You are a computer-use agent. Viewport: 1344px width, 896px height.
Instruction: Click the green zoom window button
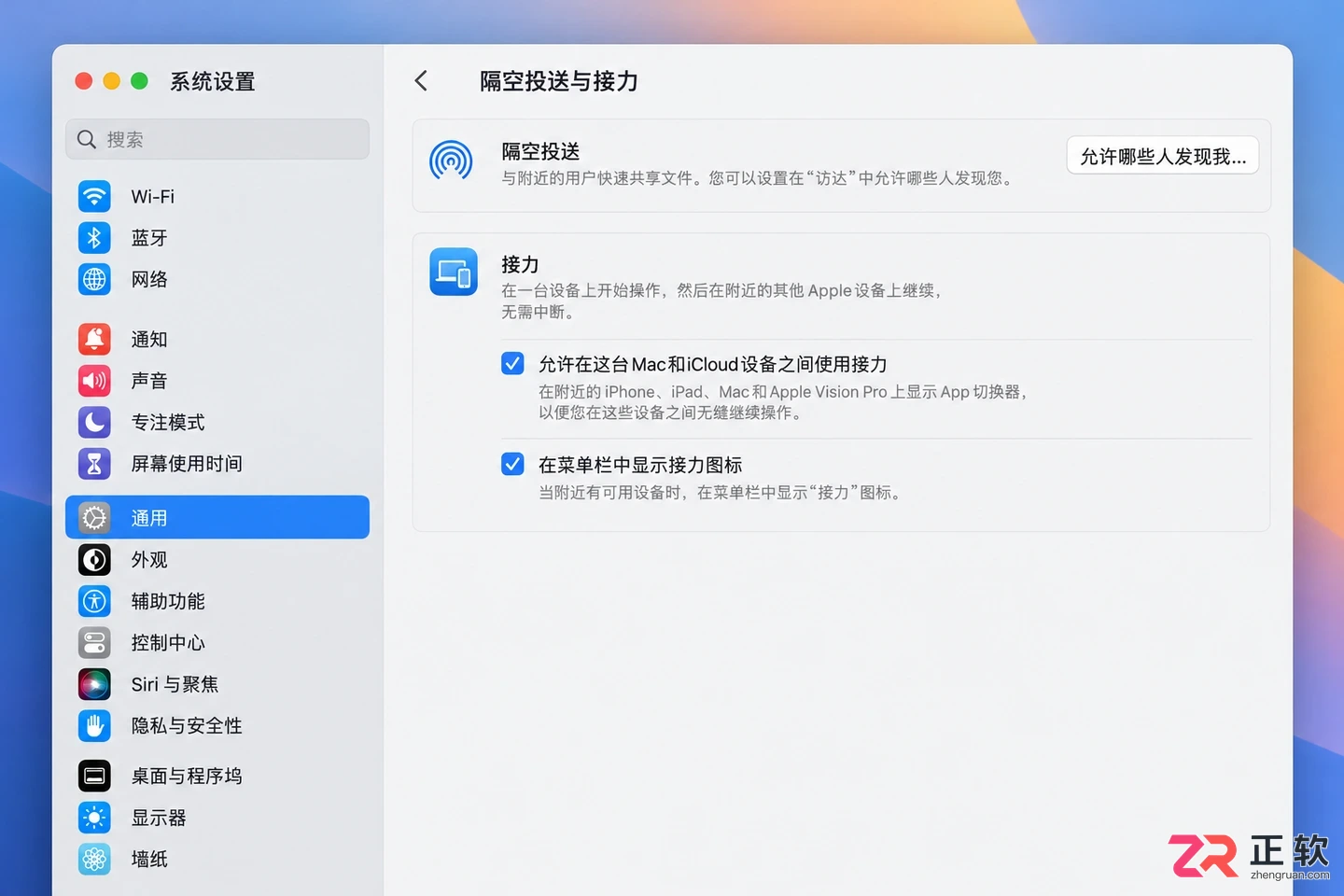tap(139, 81)
